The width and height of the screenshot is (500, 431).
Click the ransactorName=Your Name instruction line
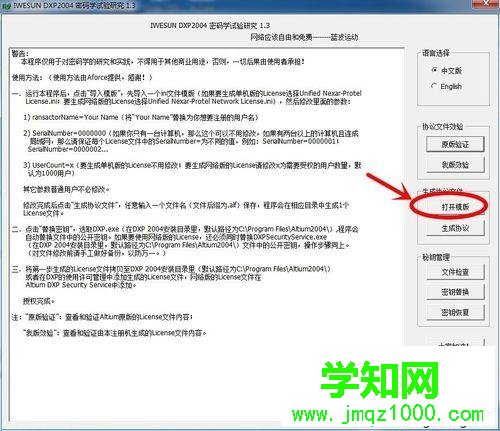[x=141, y=117]
